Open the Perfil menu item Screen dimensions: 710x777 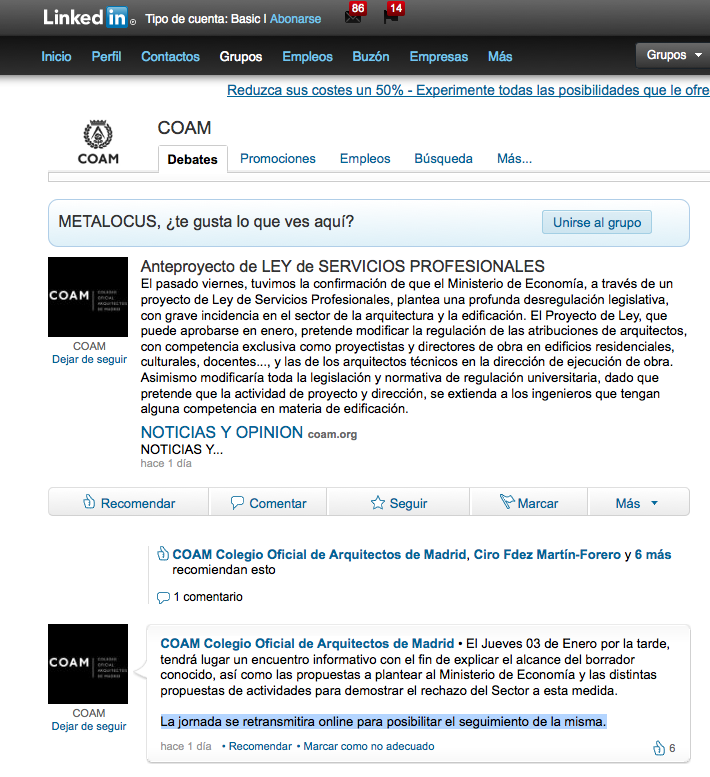pyautogui.click(x=106, y=56)
